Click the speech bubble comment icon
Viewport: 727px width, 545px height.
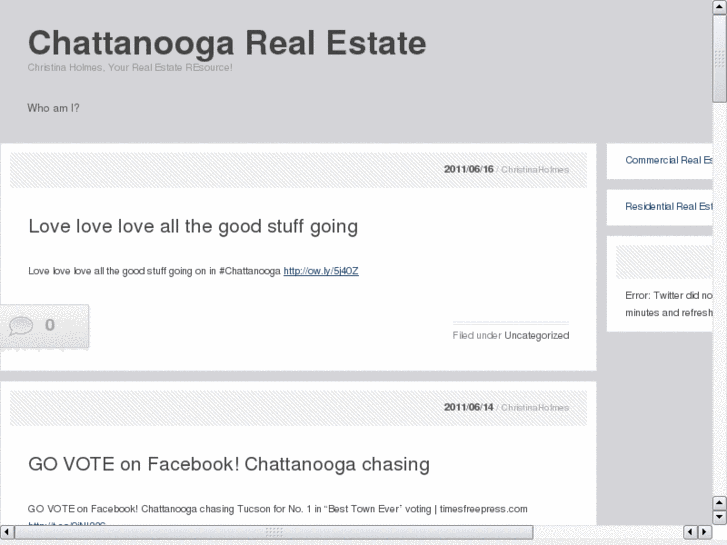(21, 325)
